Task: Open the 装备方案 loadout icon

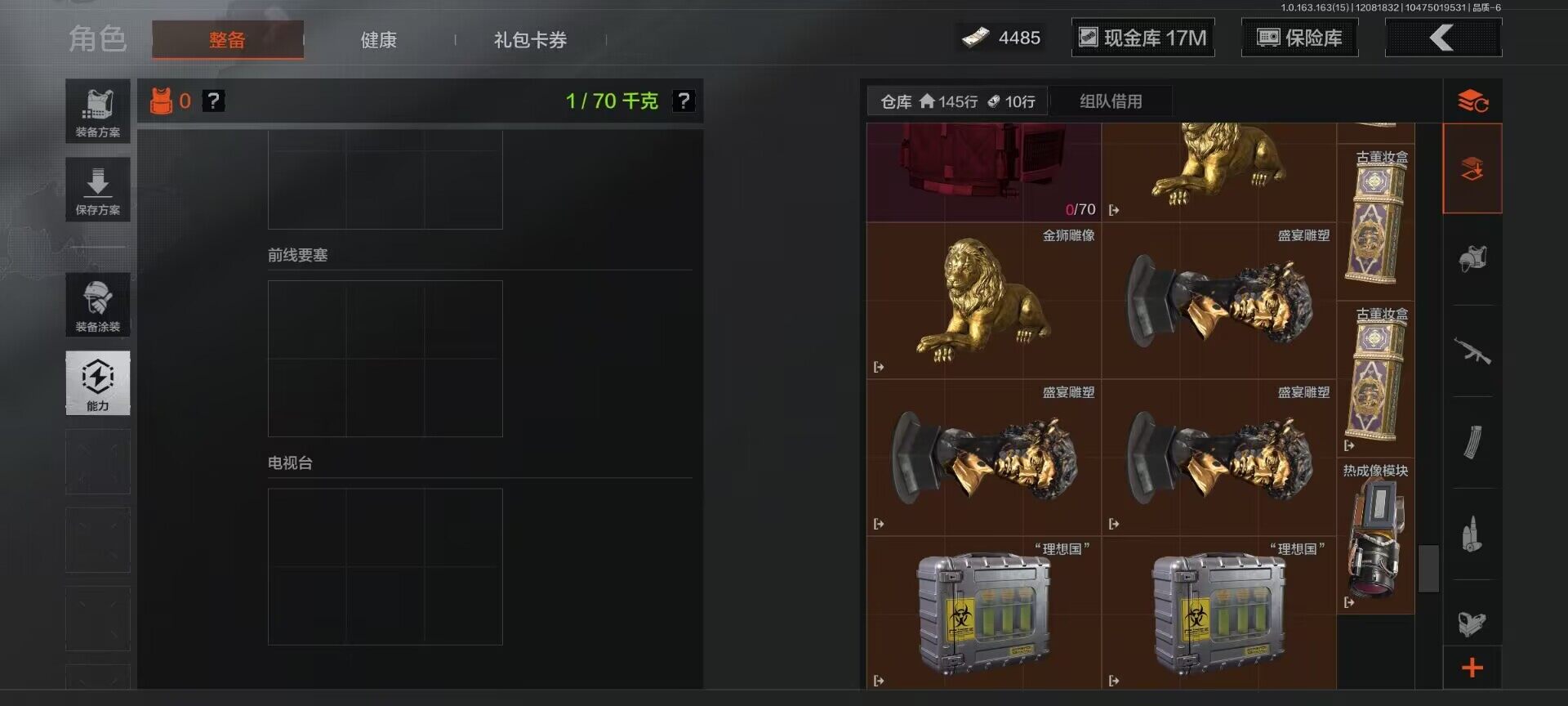Action: click(x=98, y=111)
